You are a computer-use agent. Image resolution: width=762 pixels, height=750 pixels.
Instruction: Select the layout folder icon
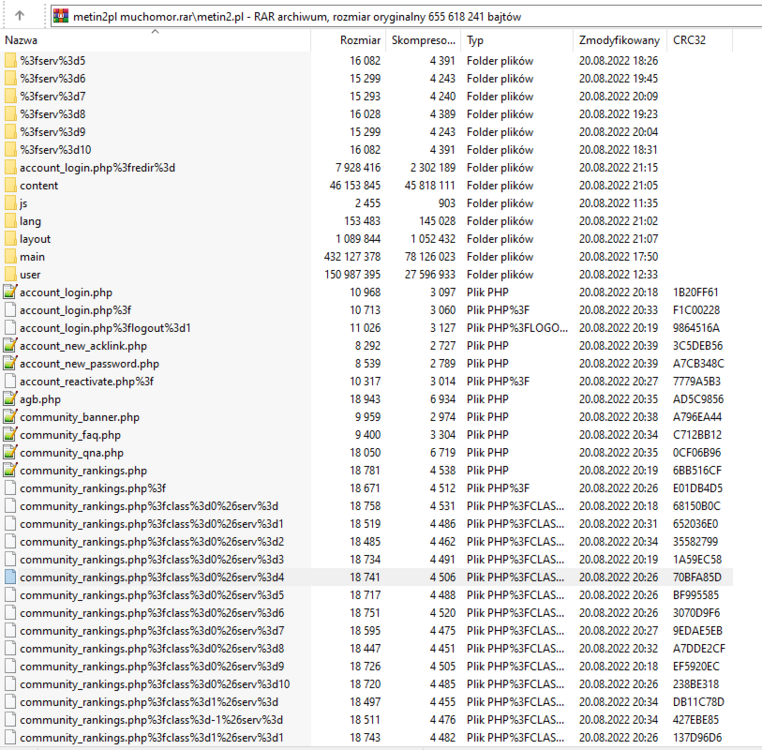tap(10, 239)
